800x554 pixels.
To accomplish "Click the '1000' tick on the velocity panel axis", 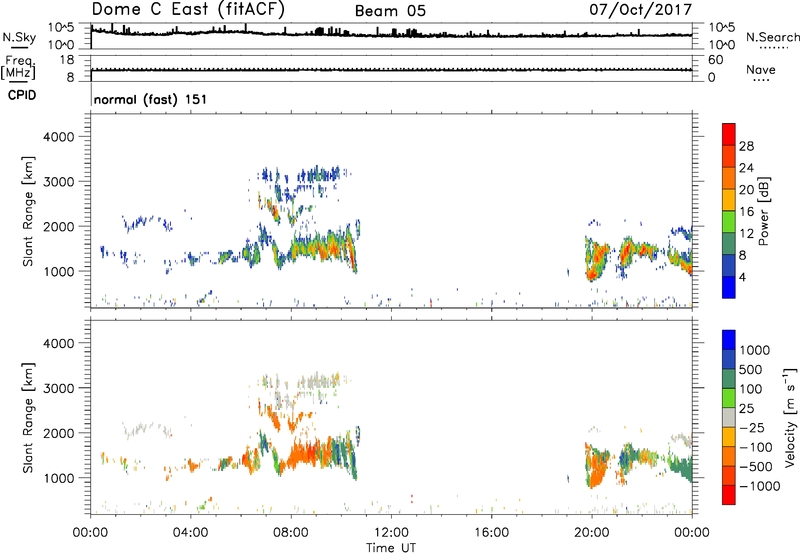I will click(x=58, y=478).
